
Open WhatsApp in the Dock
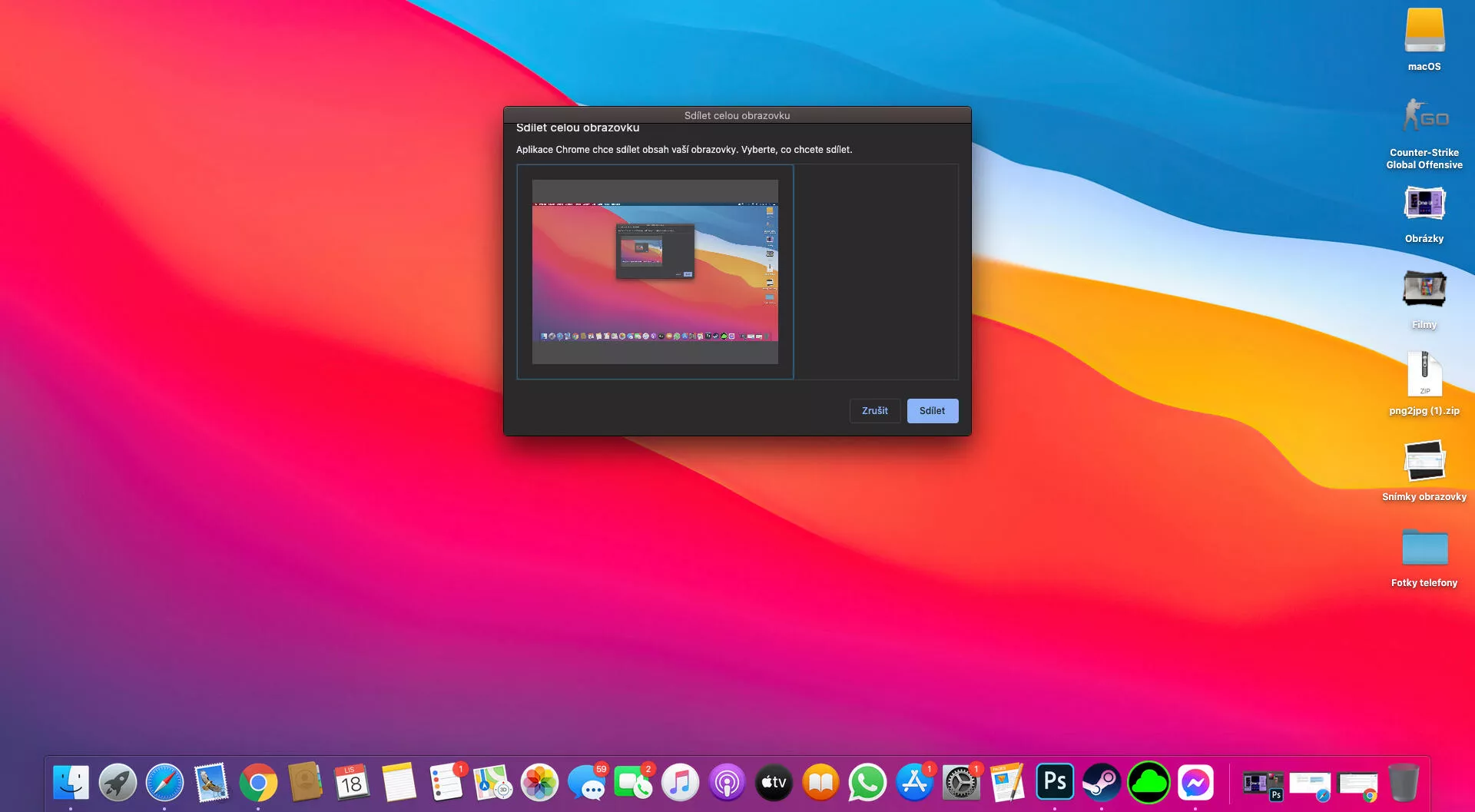coord(867,783)
